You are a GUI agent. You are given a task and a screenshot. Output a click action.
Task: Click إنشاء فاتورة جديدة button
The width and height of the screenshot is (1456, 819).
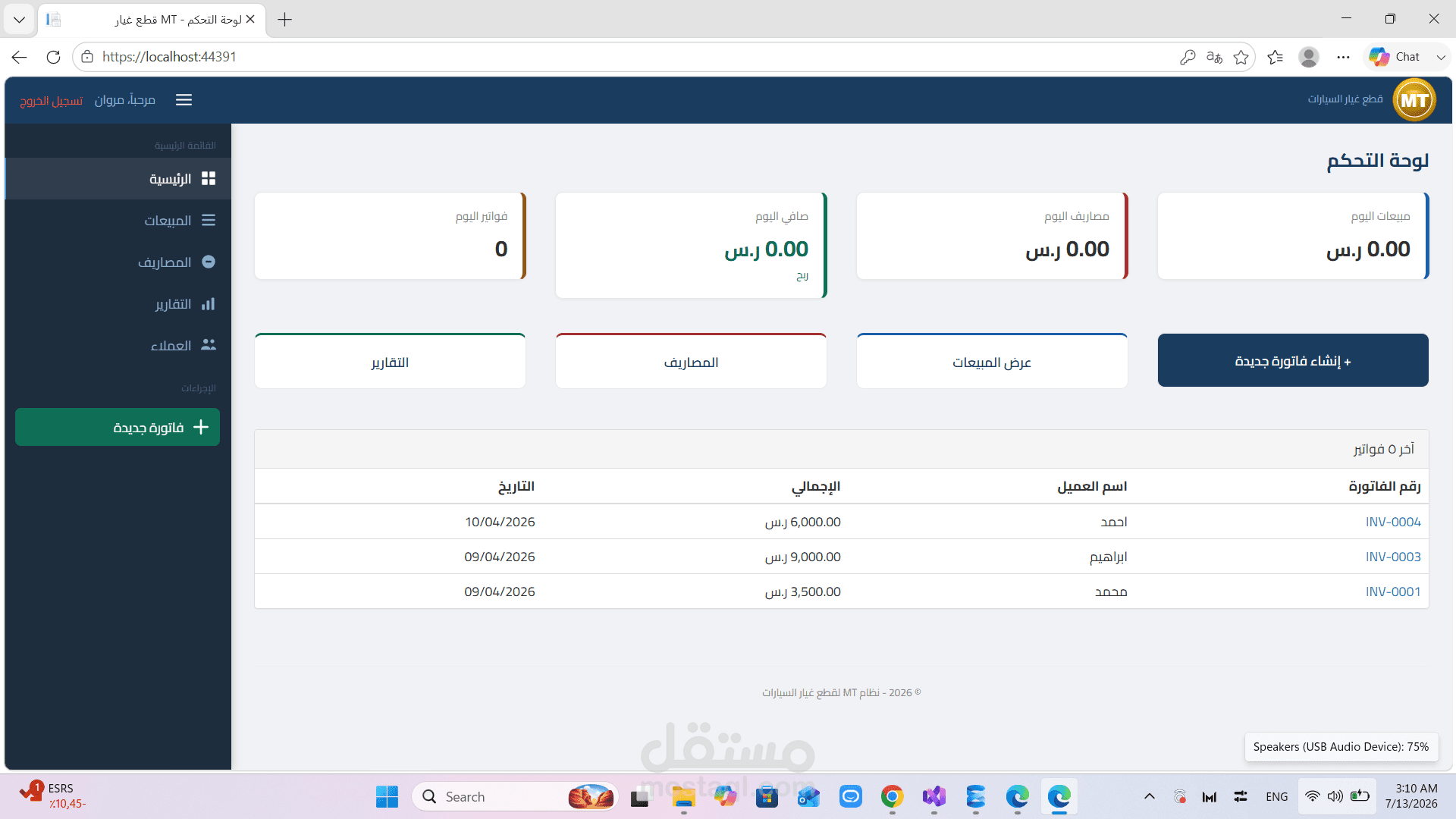[x=1293, y=361]
